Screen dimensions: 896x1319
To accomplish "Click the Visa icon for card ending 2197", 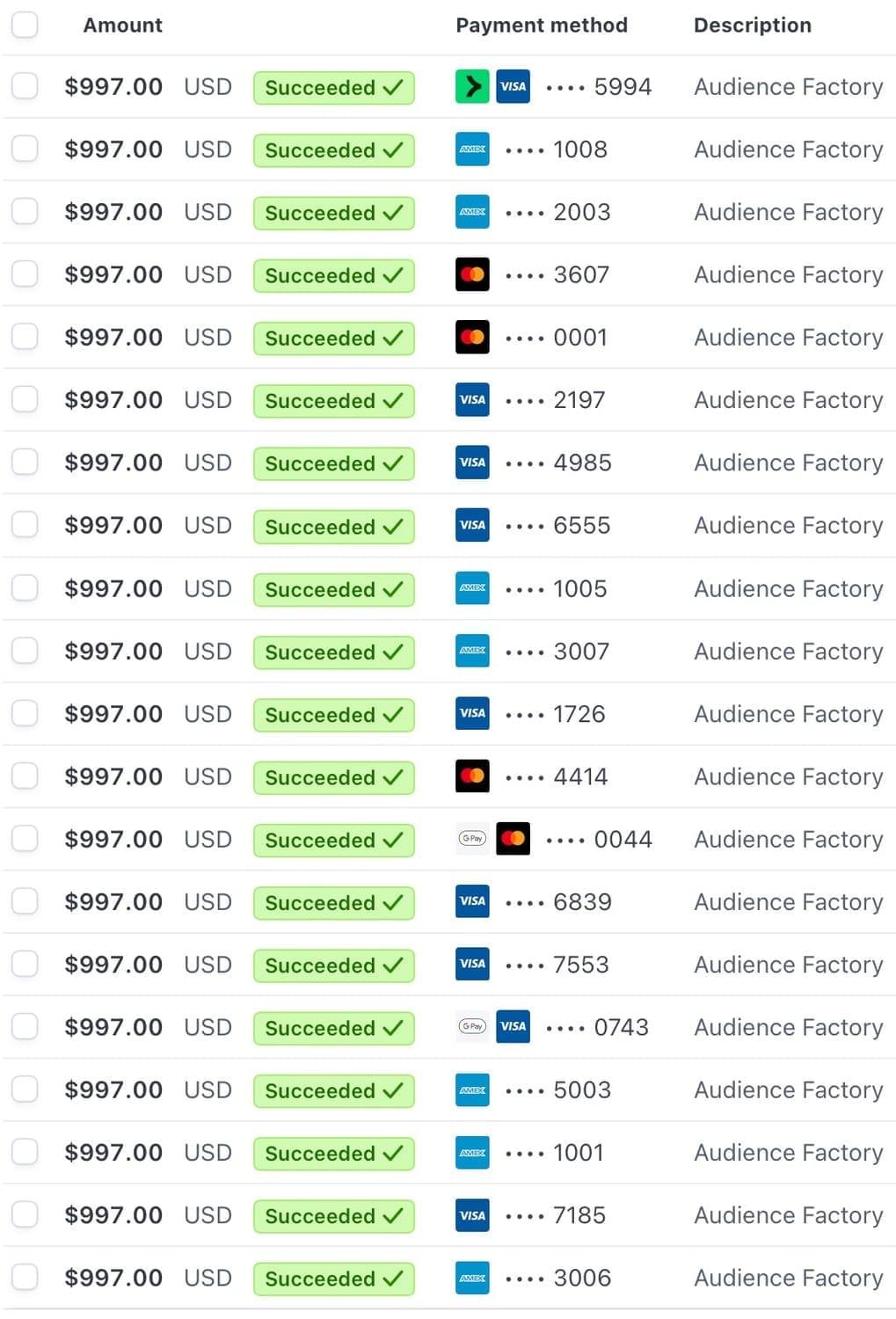I will tap(472, 400).
